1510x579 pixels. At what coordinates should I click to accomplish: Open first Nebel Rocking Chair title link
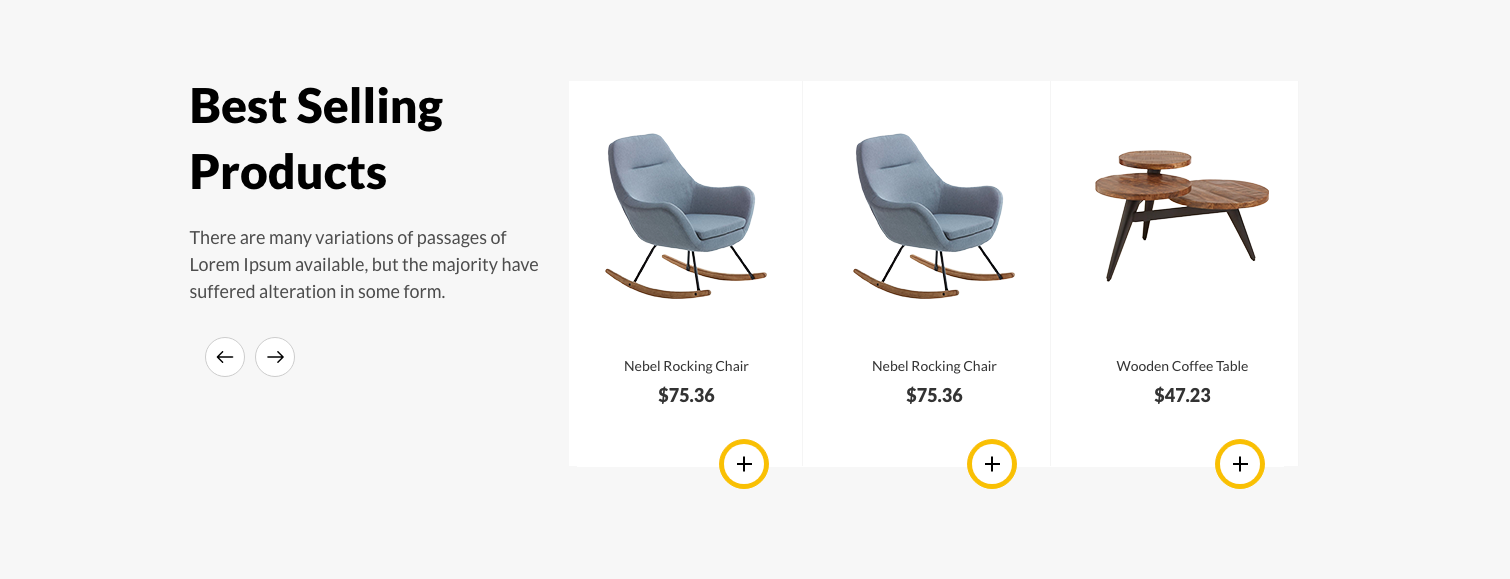(x=686, y=366)
